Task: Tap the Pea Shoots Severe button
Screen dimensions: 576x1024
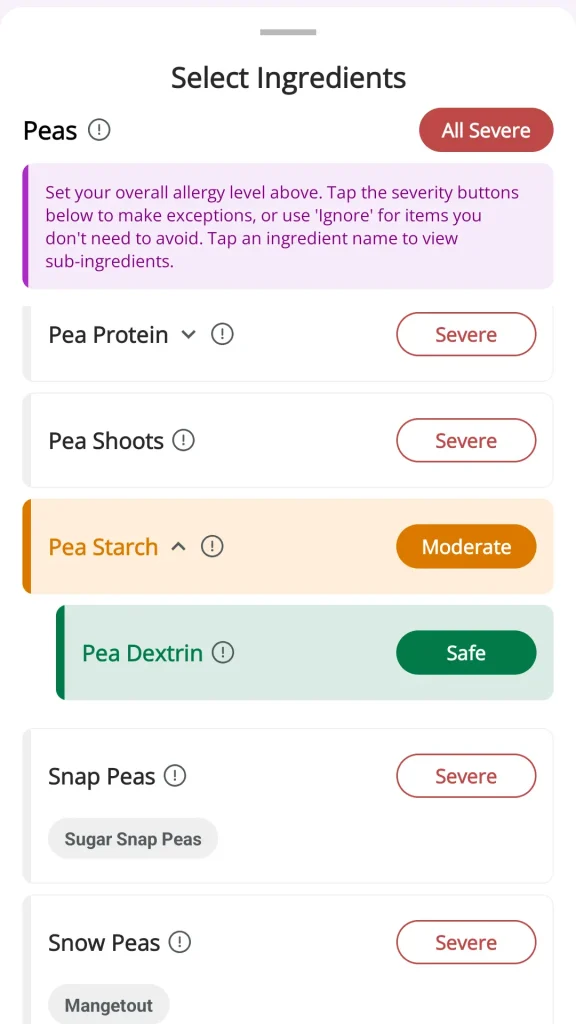Action: (x=466, y=441)
